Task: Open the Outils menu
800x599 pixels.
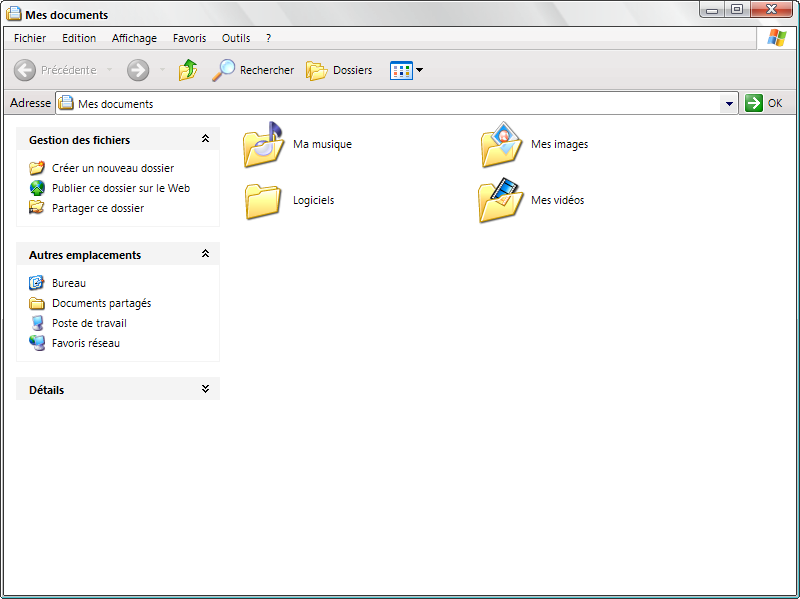Action: coord(236,38)
